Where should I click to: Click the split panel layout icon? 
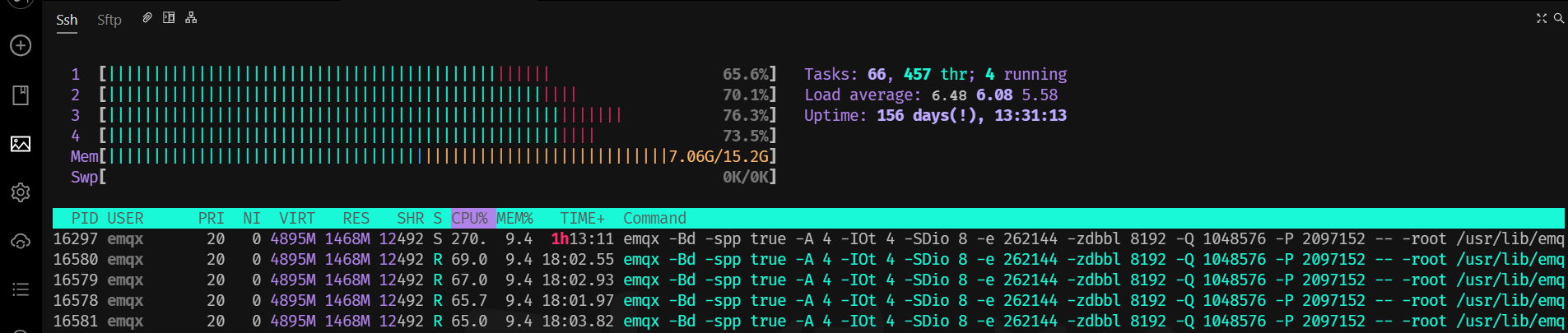[169, 18]
